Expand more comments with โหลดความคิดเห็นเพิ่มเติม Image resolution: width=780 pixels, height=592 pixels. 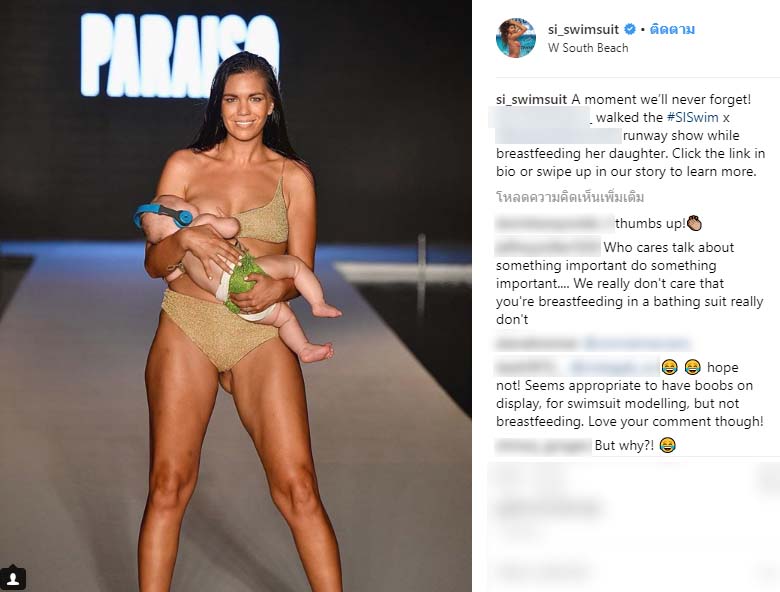(x=570, y=197)
